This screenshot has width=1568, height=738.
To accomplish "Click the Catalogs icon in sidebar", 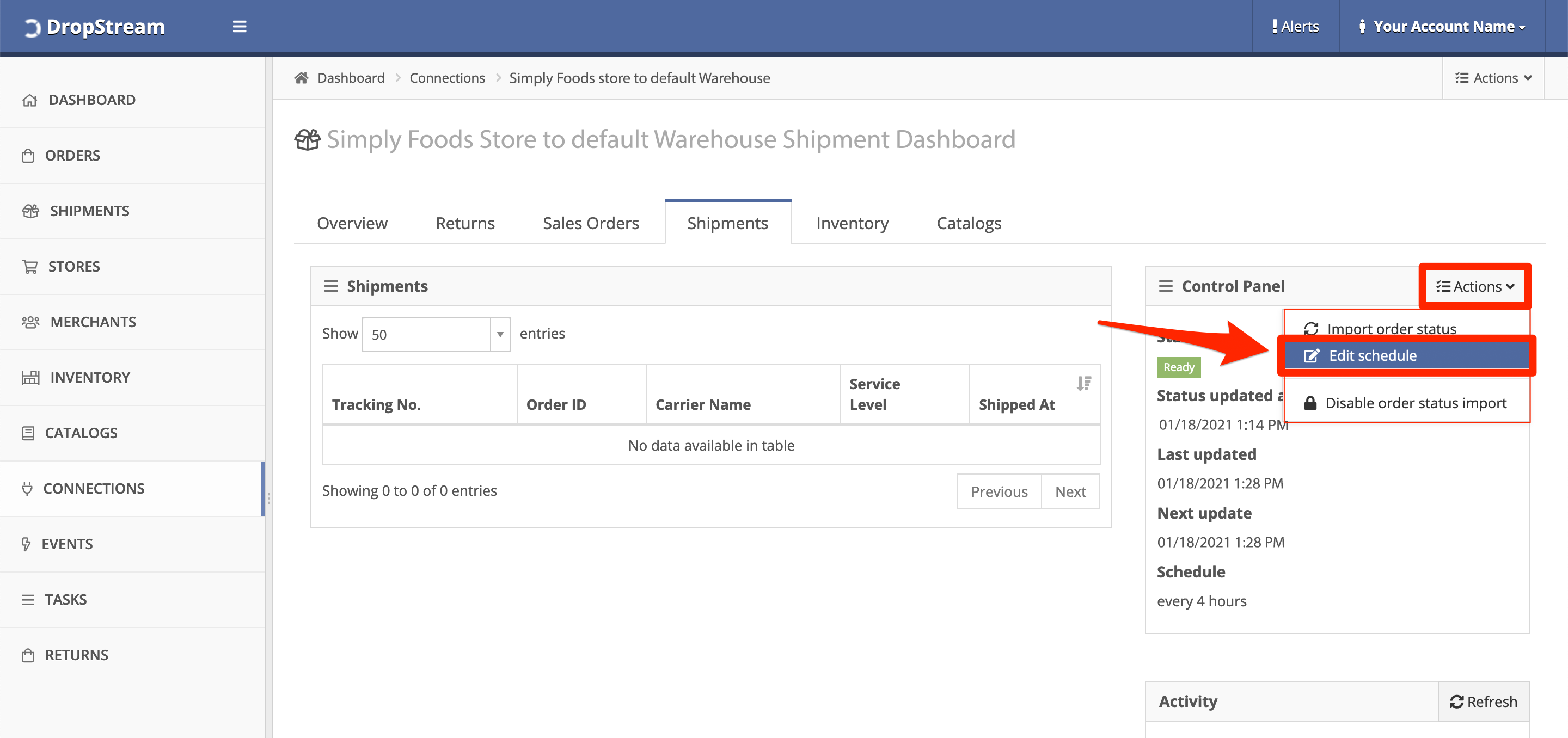I will pos(28,433).
